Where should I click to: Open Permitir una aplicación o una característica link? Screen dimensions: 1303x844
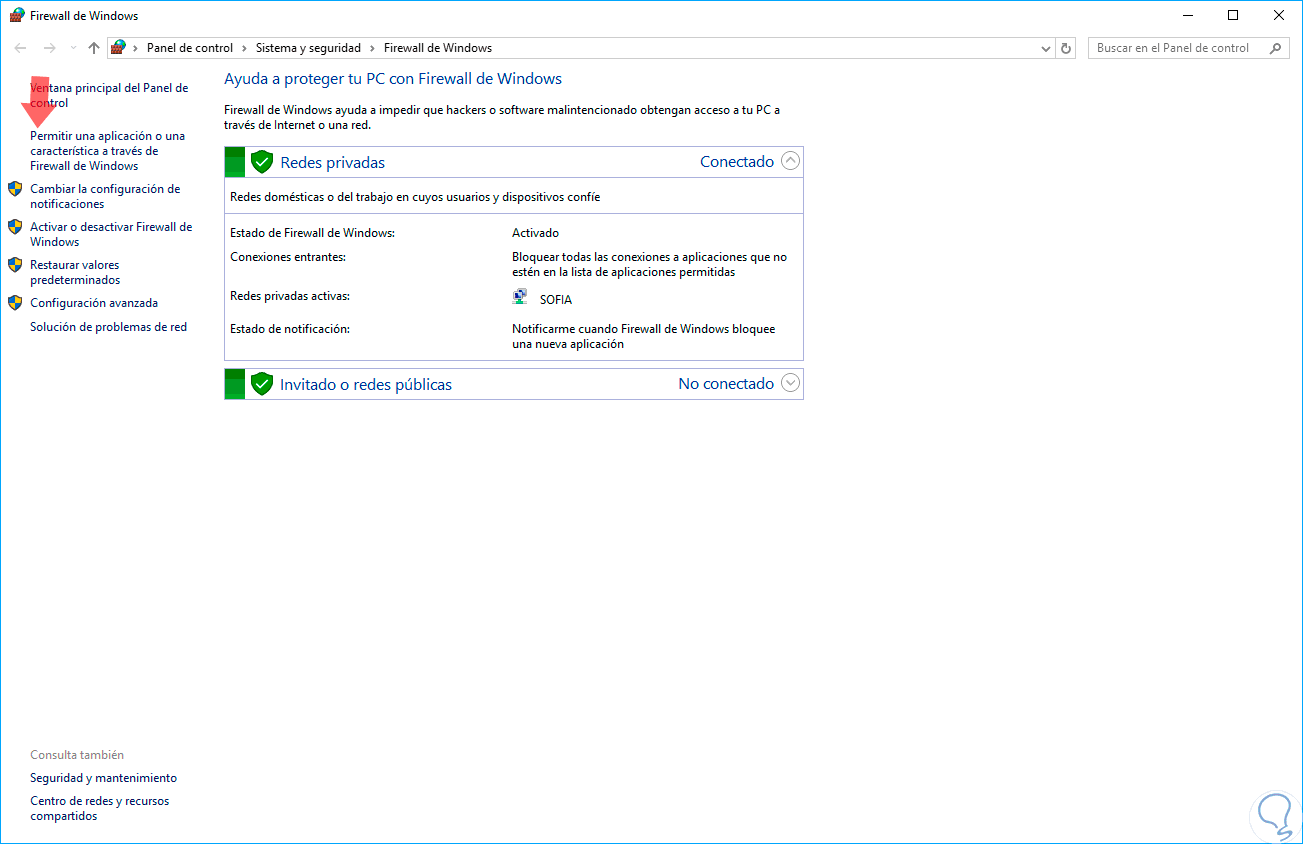click(x=107, y=151)
